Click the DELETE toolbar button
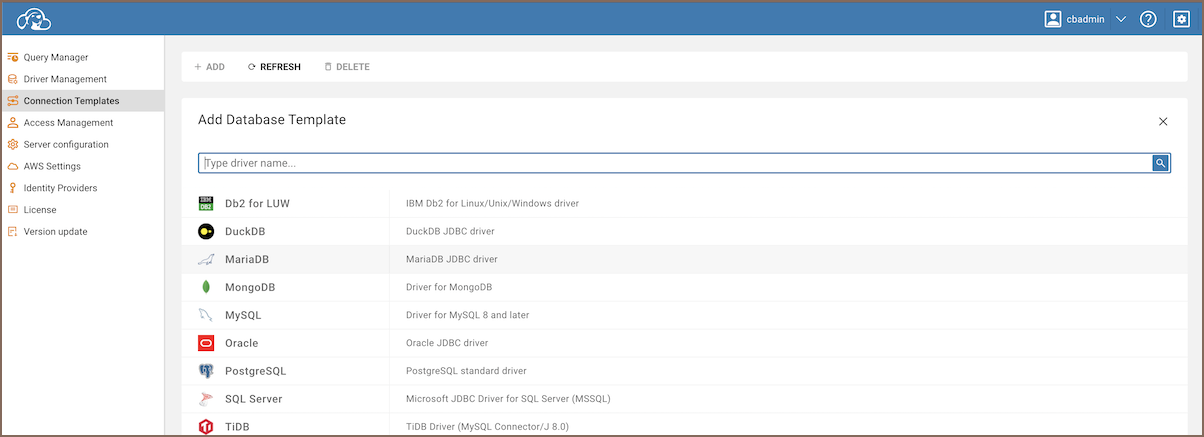Image resolution: width=1204 pixels, height=437 pixels. coord(347,67)
